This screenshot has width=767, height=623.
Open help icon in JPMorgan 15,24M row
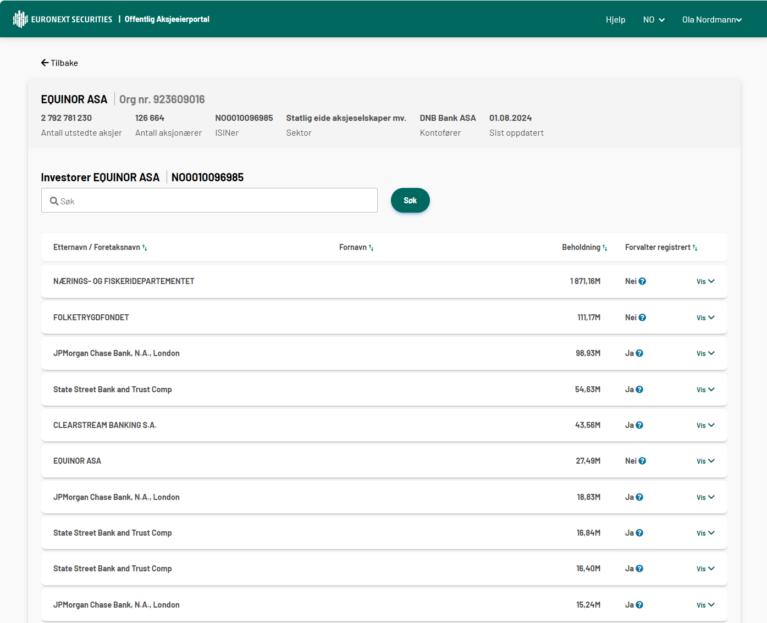point(639,604)
